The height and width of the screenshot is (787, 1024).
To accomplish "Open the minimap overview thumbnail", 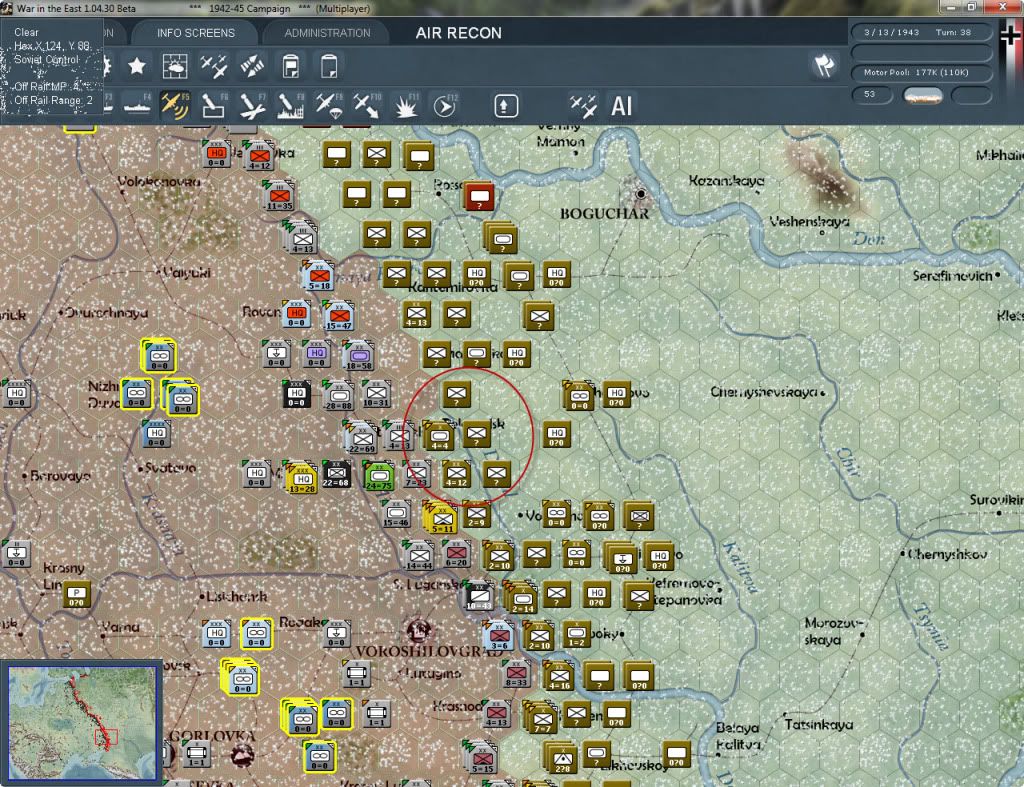I will pyautogui.click(x=82, y=722).
